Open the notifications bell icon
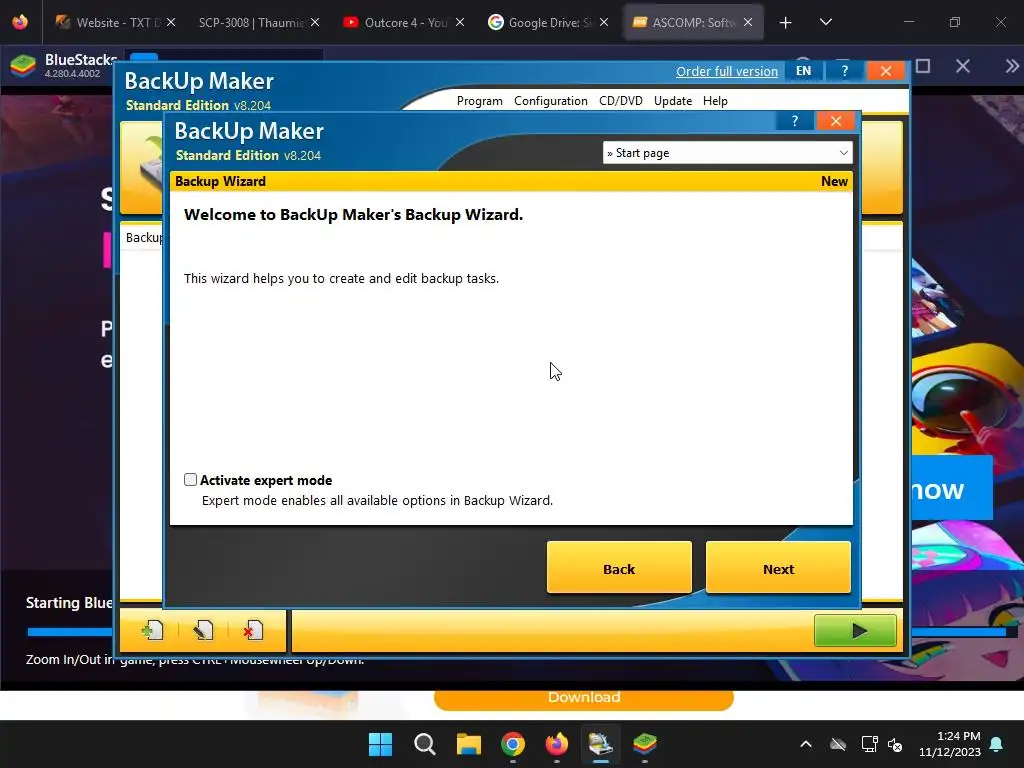 tap(996, 744)
